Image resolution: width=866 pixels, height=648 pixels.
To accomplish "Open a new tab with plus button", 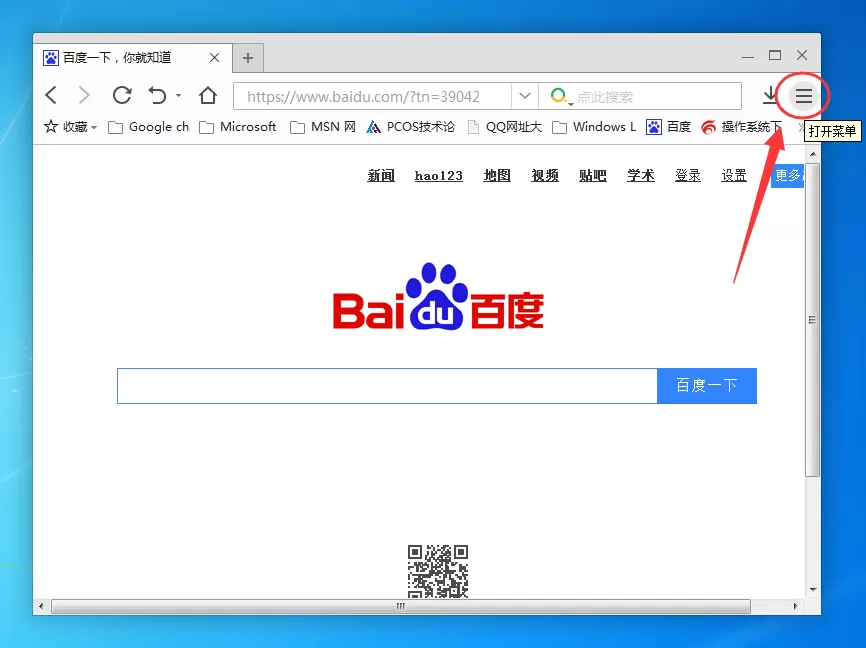I will click(x=248, y=57).
